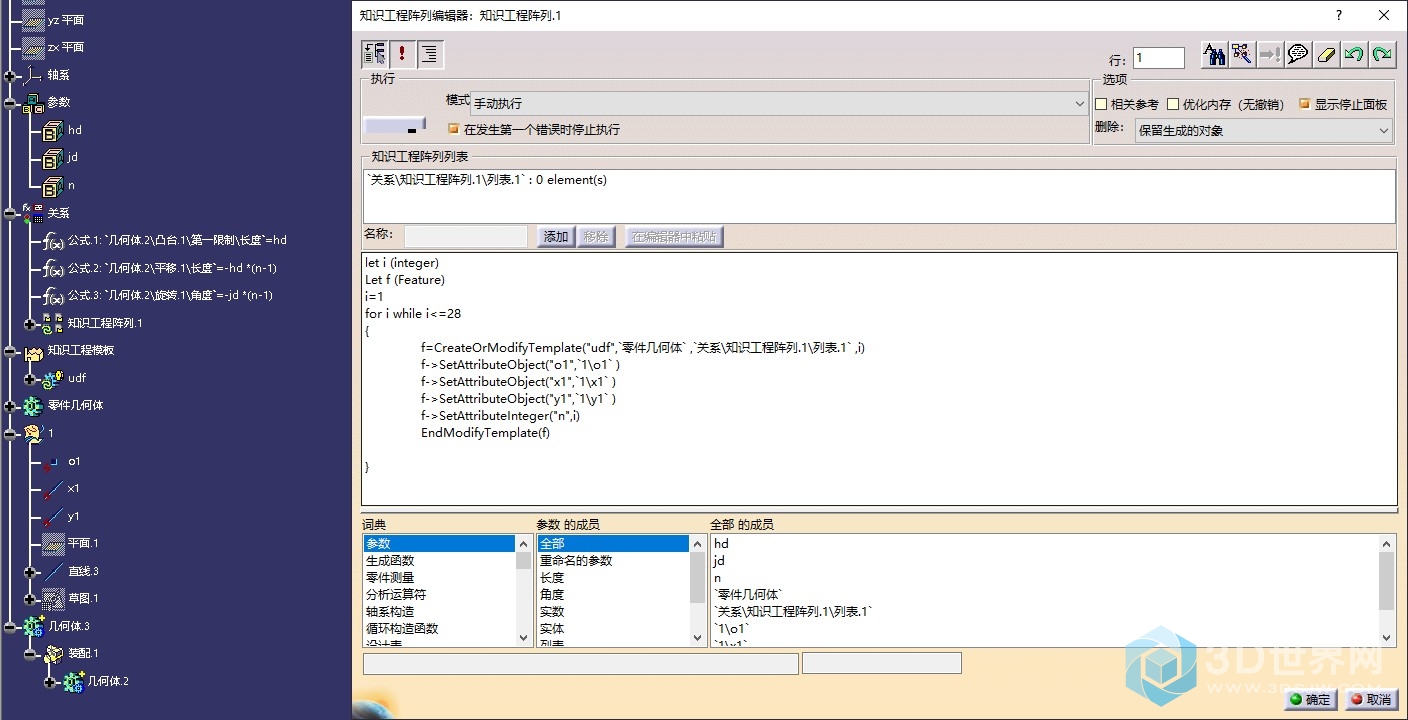The image size is (1408, 720).
Task: Expand the 零件几何体 tree node
Action: (10, 406)
